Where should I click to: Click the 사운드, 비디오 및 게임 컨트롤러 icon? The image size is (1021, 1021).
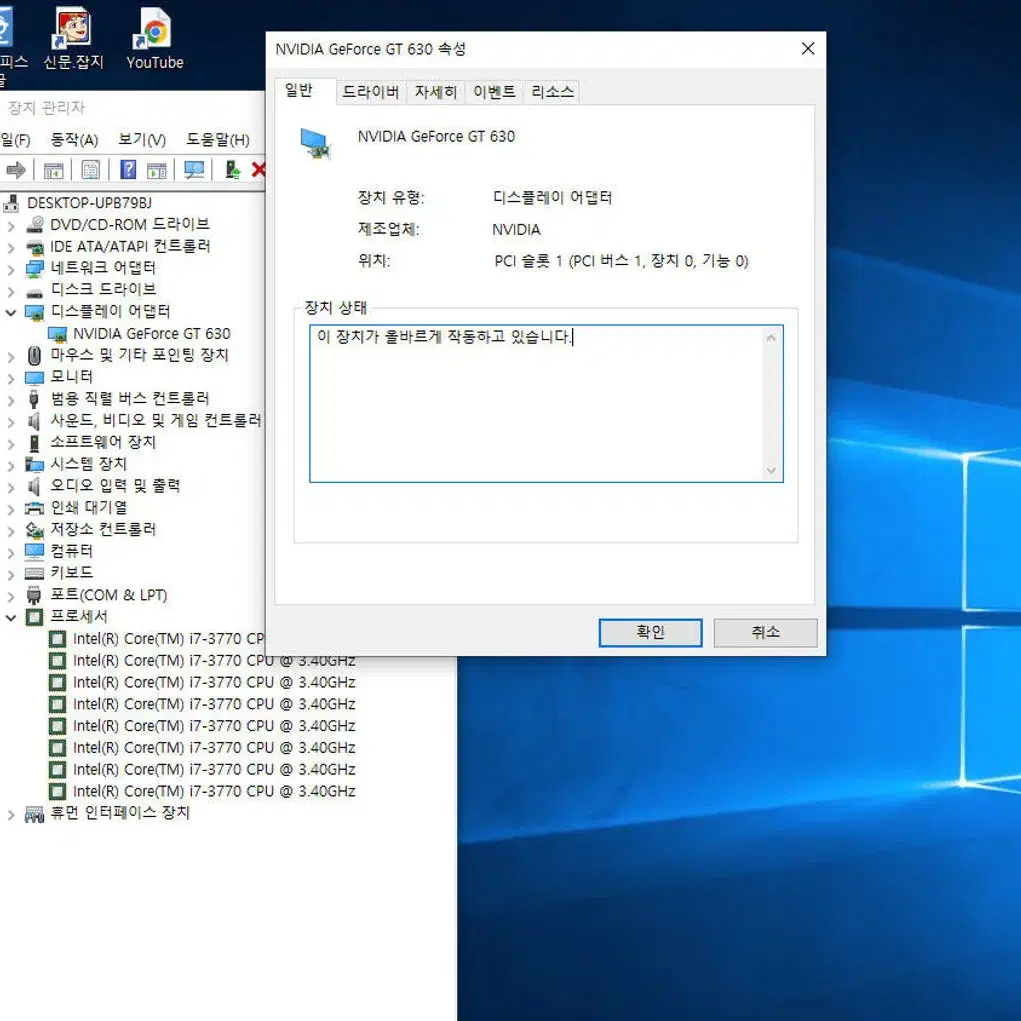(35, 421)
